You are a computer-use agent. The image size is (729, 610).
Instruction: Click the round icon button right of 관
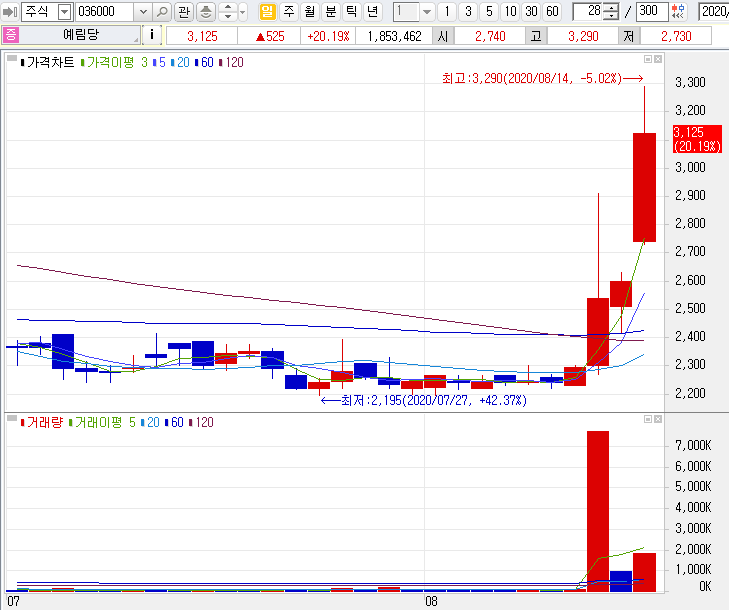click(x=205, y=12)
